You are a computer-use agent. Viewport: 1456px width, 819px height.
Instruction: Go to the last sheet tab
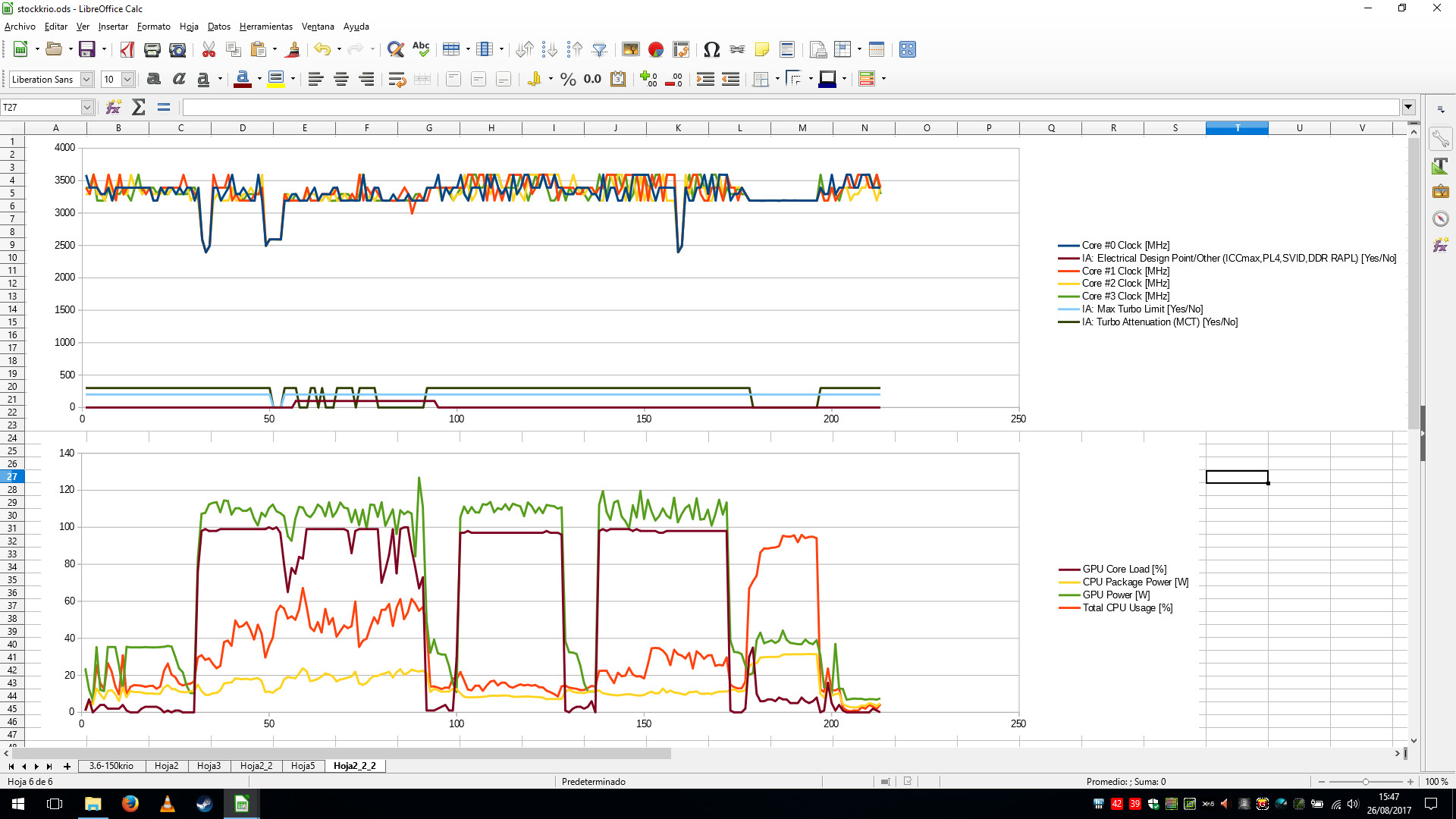click(49, 766)
